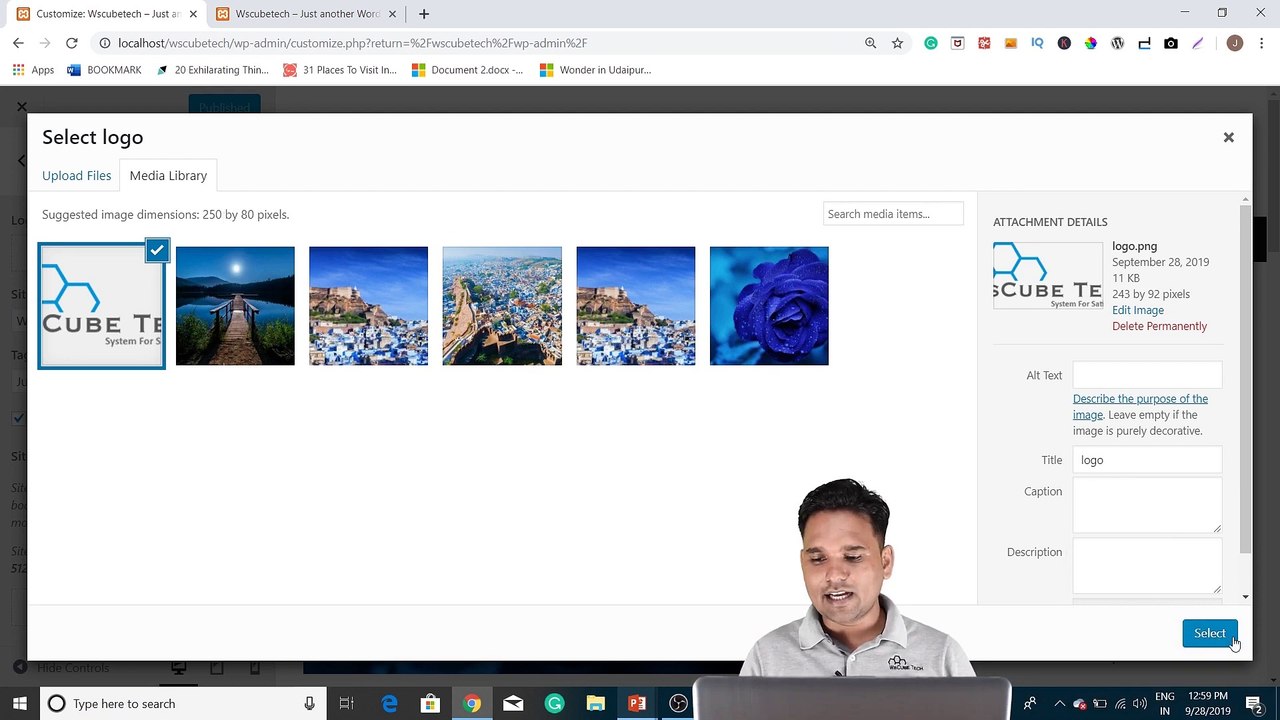Open File Explorer from taskbar

click(595, 704)
